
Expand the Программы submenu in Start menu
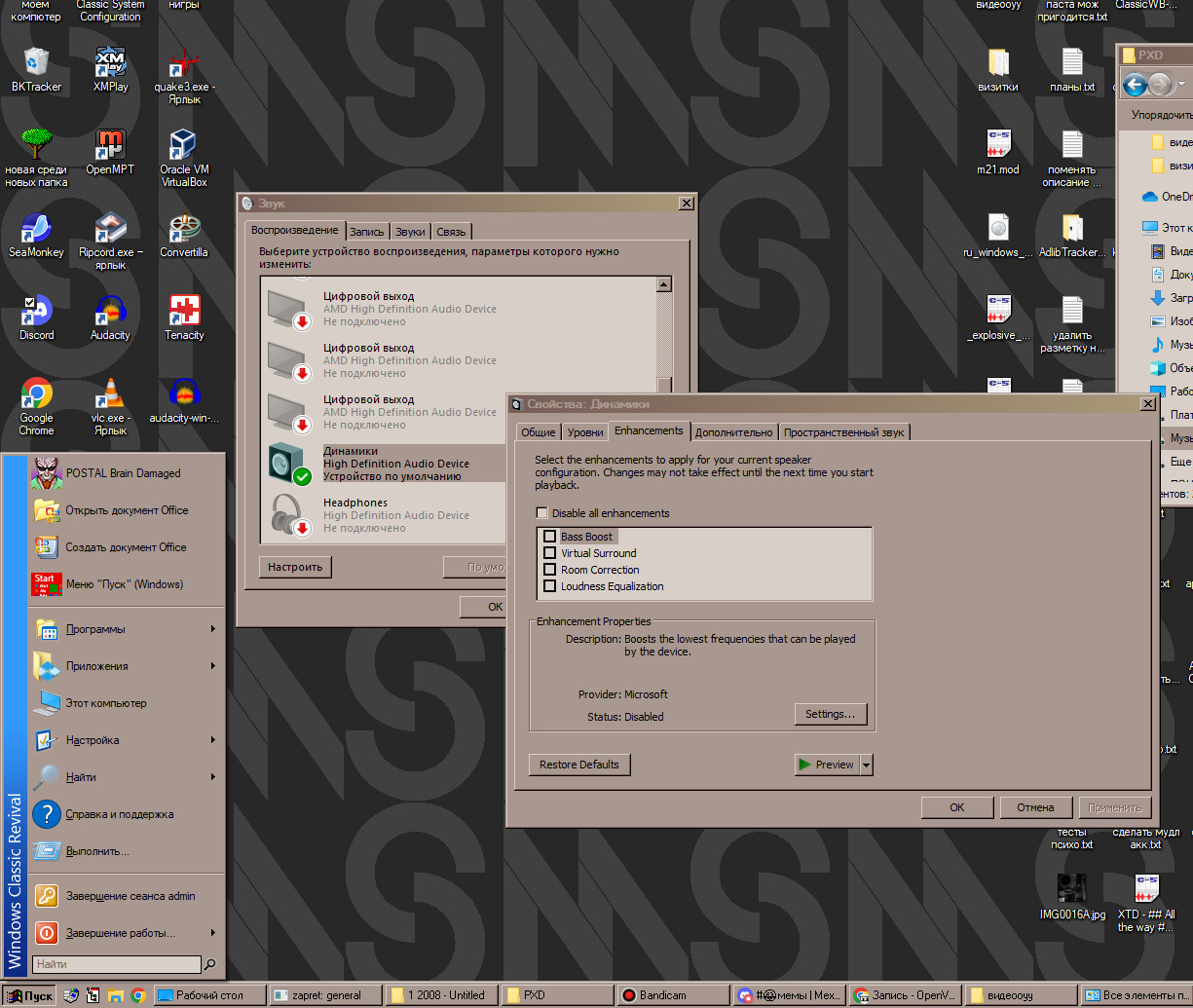point(212,629)
